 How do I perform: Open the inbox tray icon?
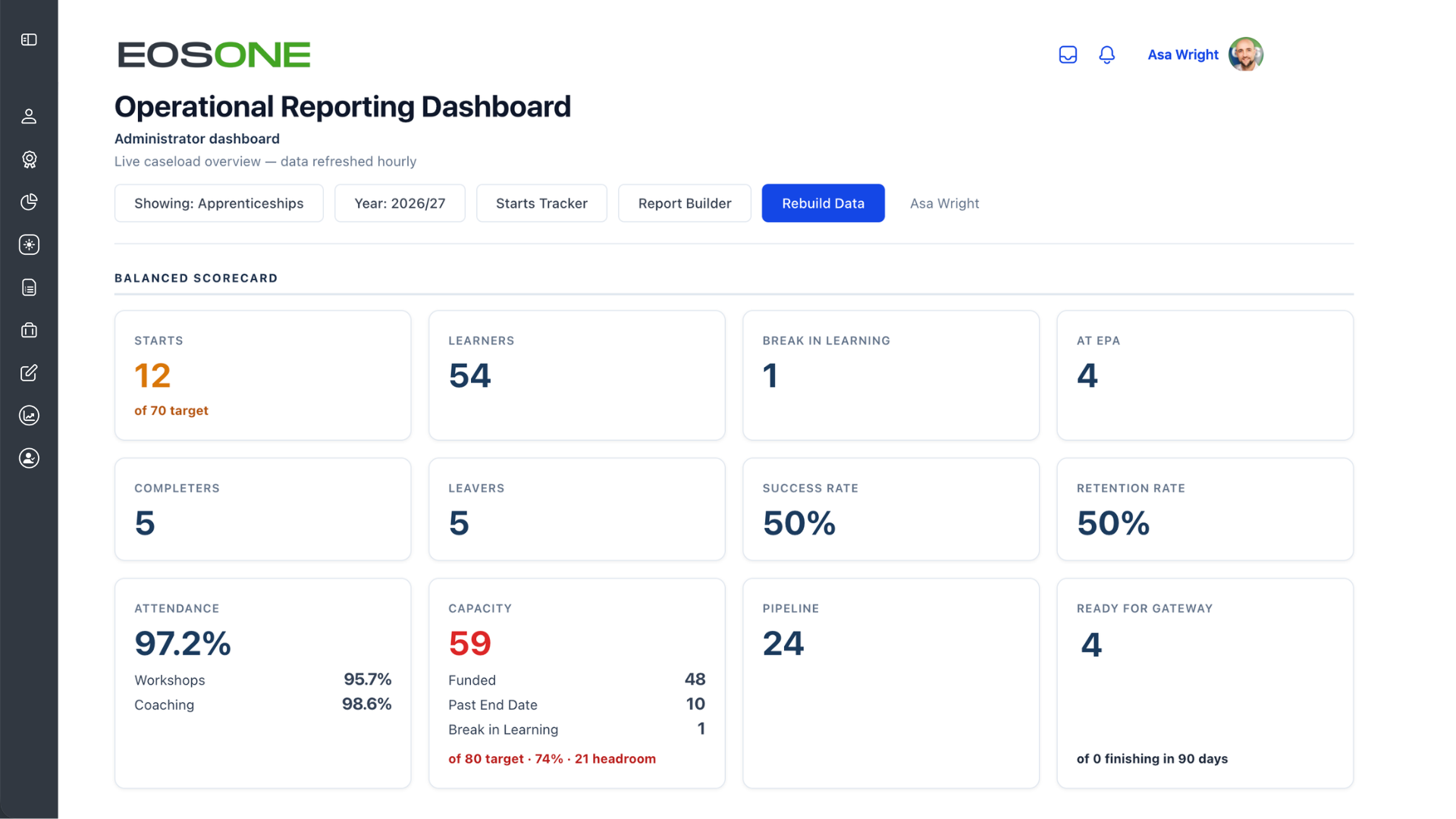click(1068, 55)
